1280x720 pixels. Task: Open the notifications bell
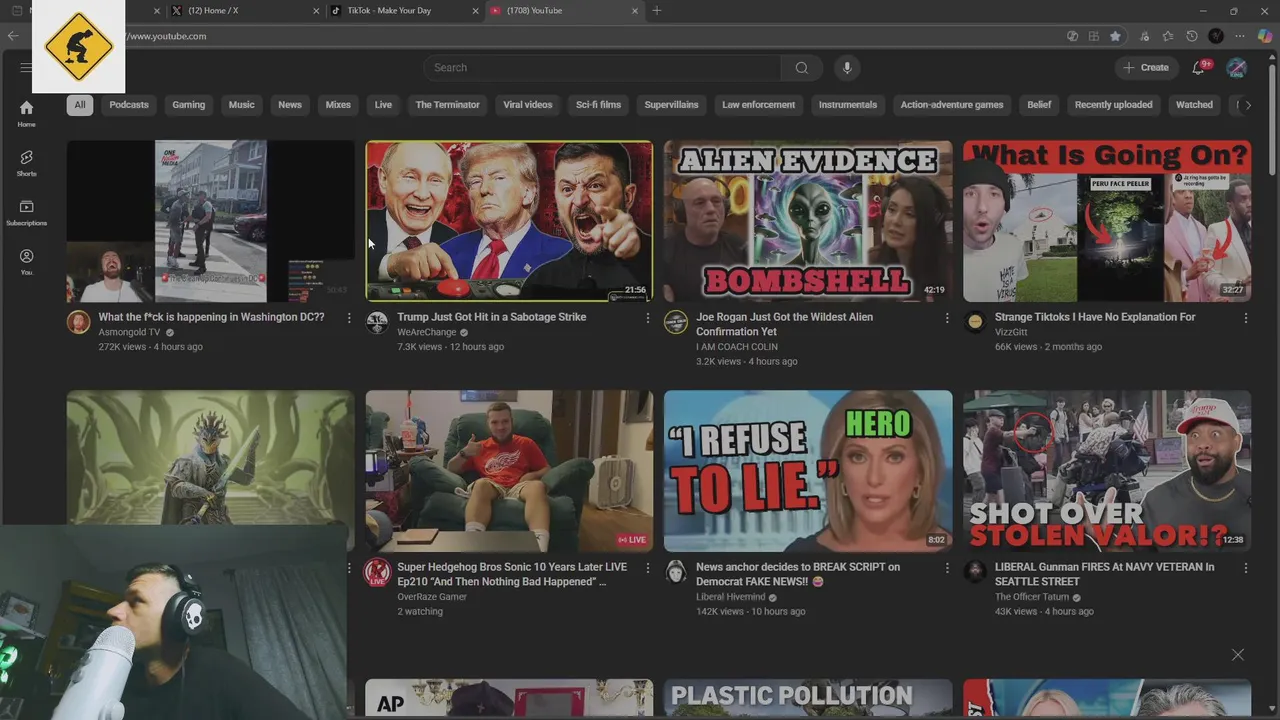coord(1198,68)
